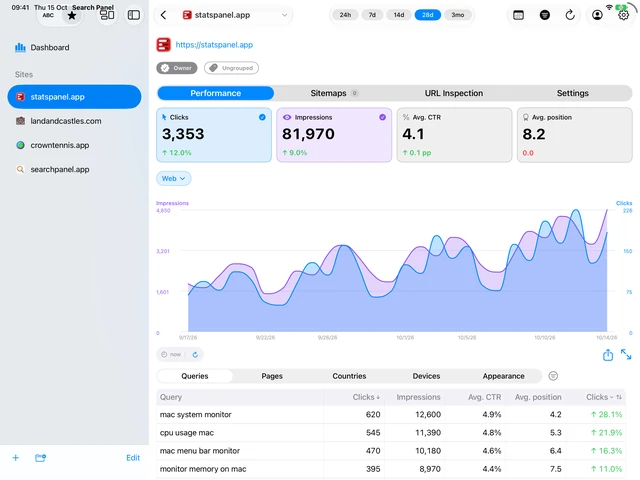
Task: Show the Devices table tab
Action: (426, 376)
